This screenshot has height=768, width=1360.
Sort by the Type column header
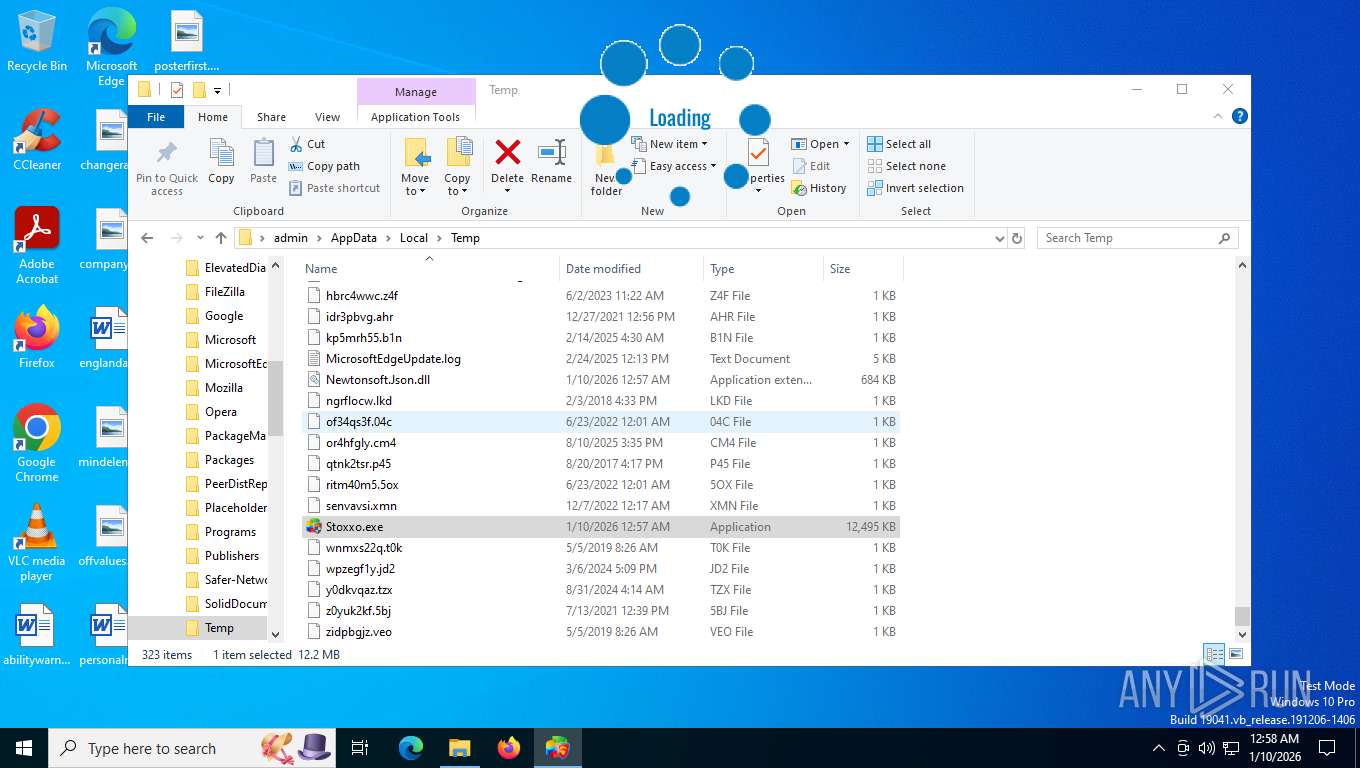(x=763, y=268)
